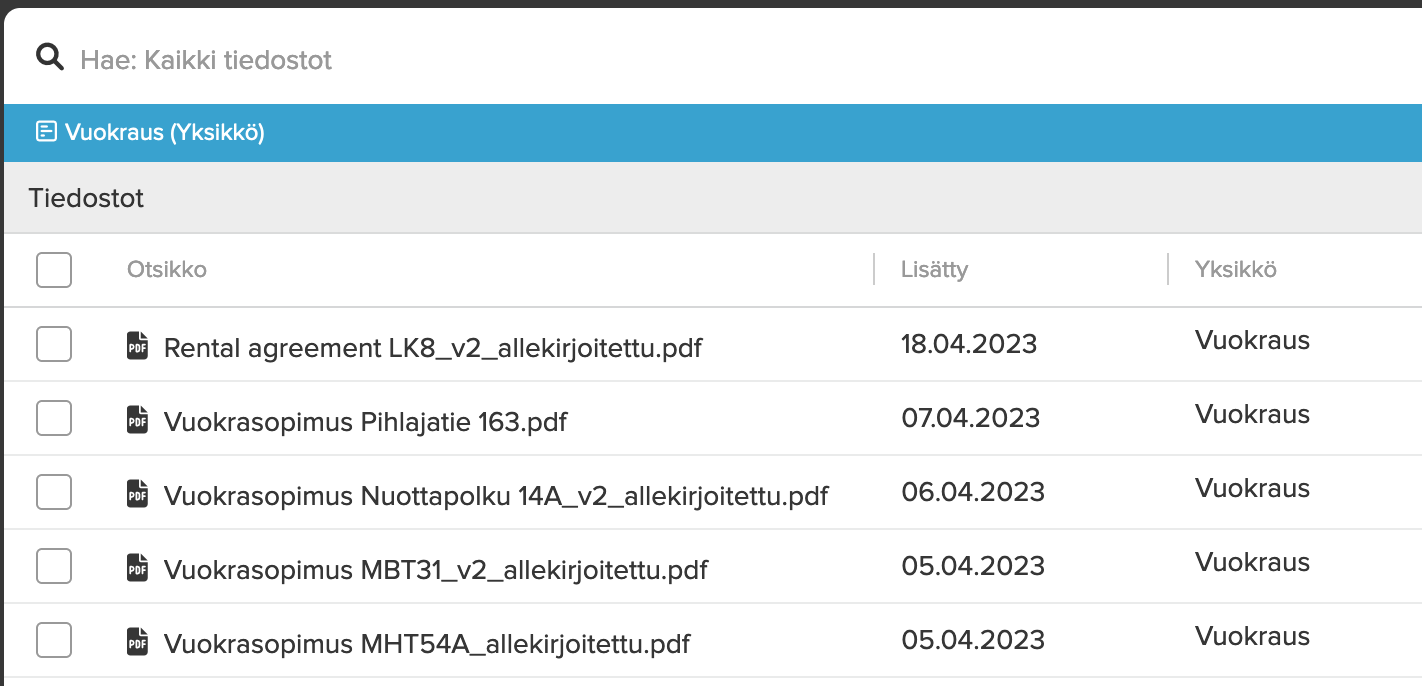Mark the MHT54A_allekirjoitettu.pdf checkbox
The width and height of the screenshot is (1422, 686).
click(54, 640)
